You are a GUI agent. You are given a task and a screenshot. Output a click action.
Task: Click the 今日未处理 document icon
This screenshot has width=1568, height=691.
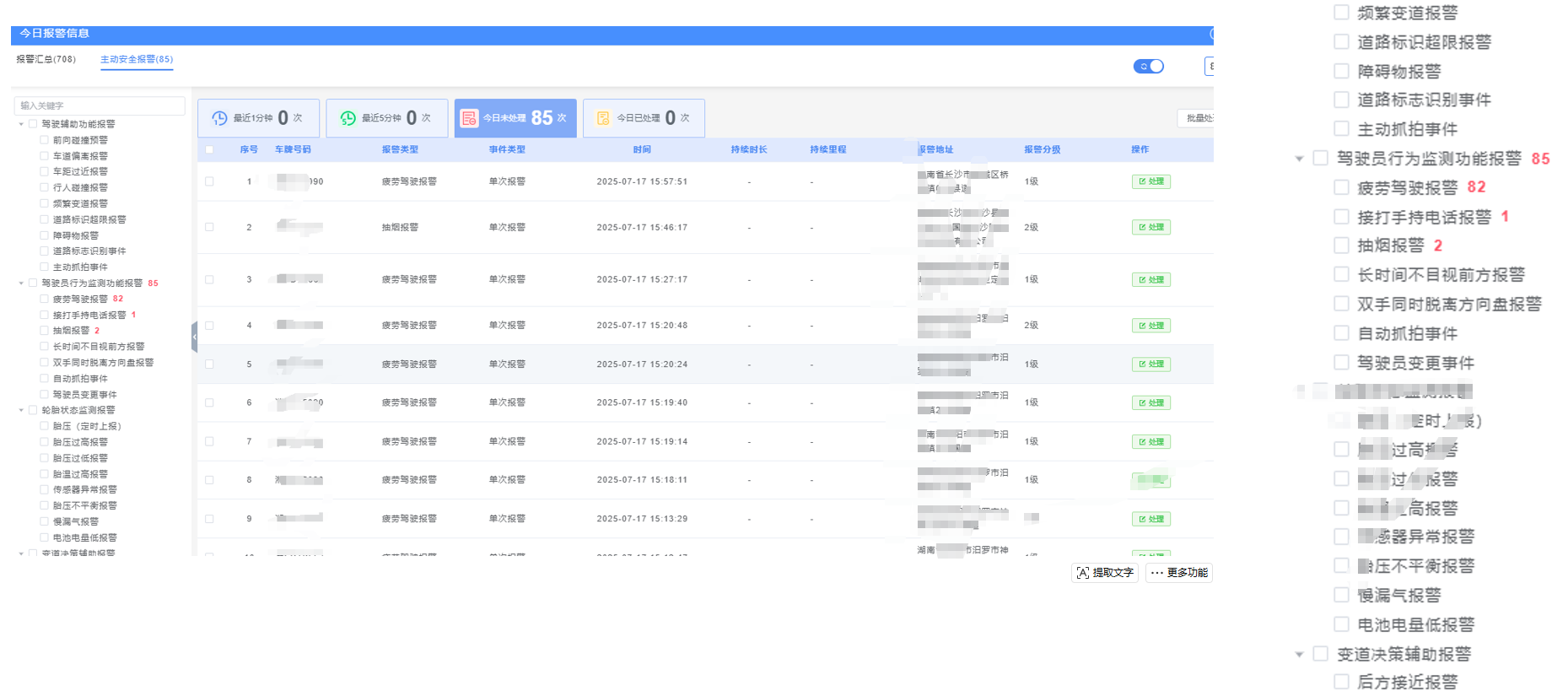click(x=470, y=118)
